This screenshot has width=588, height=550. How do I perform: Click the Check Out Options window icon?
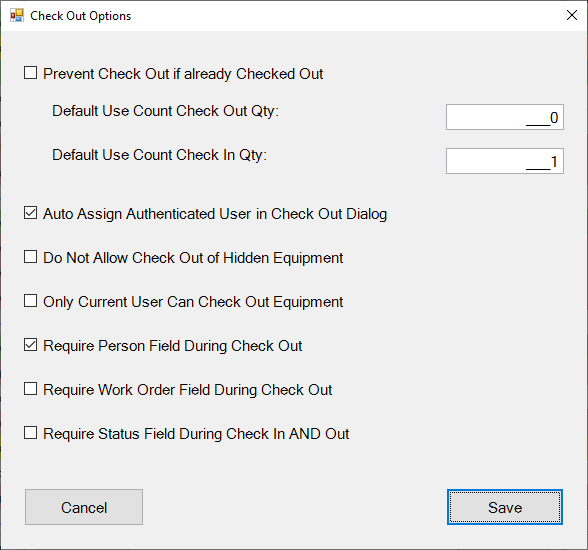coord(16,16)
